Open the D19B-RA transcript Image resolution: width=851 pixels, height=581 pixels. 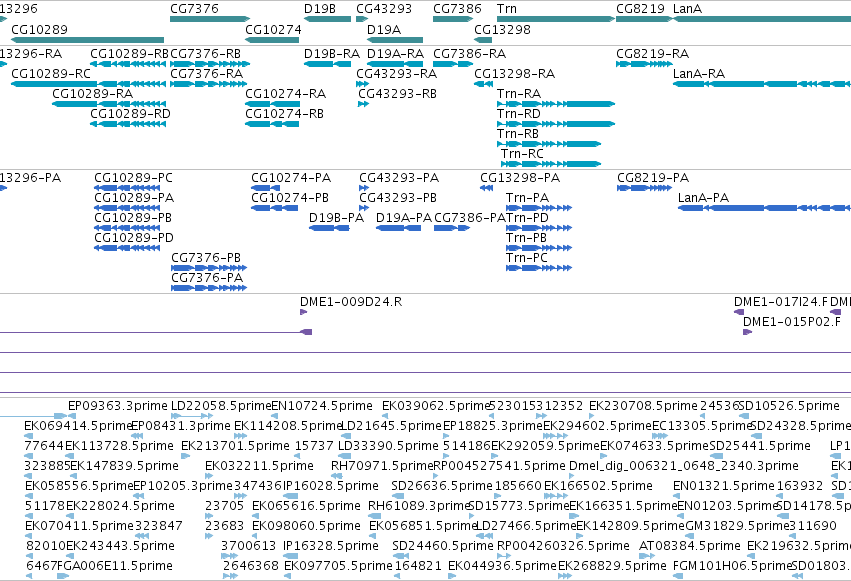pos(327,64)
